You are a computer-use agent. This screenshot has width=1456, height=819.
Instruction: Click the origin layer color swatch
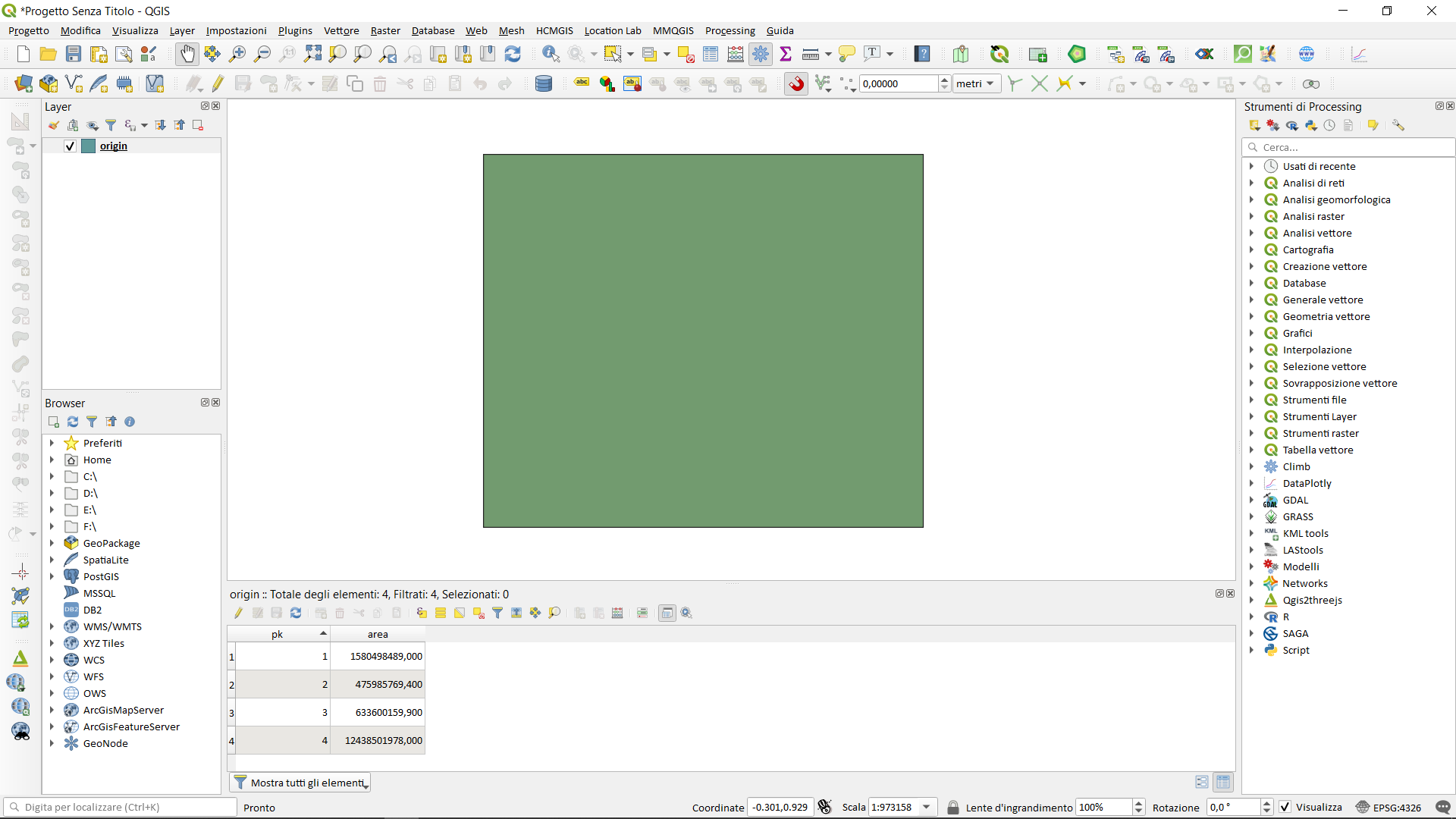coord(89,146)
